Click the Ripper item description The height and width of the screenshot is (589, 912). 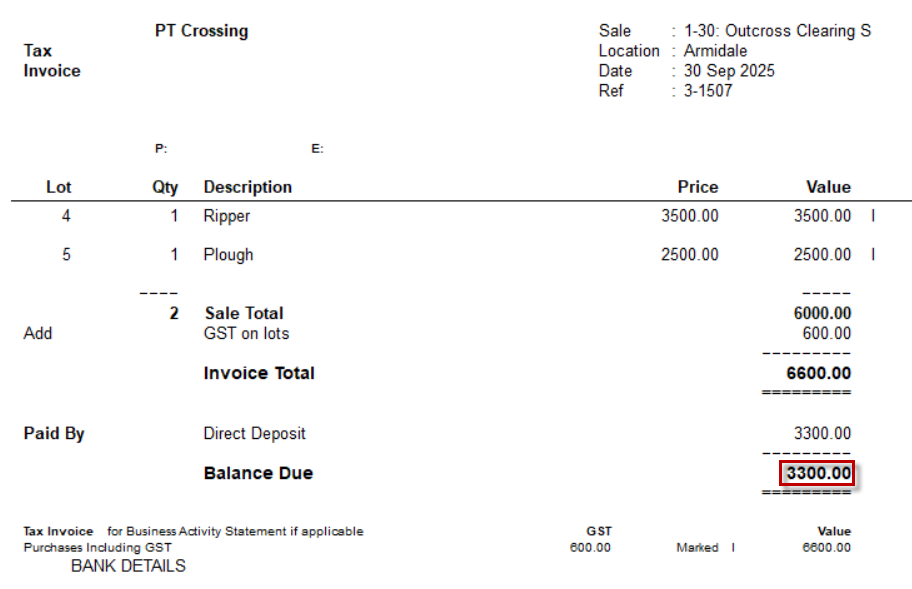(226, 216)
